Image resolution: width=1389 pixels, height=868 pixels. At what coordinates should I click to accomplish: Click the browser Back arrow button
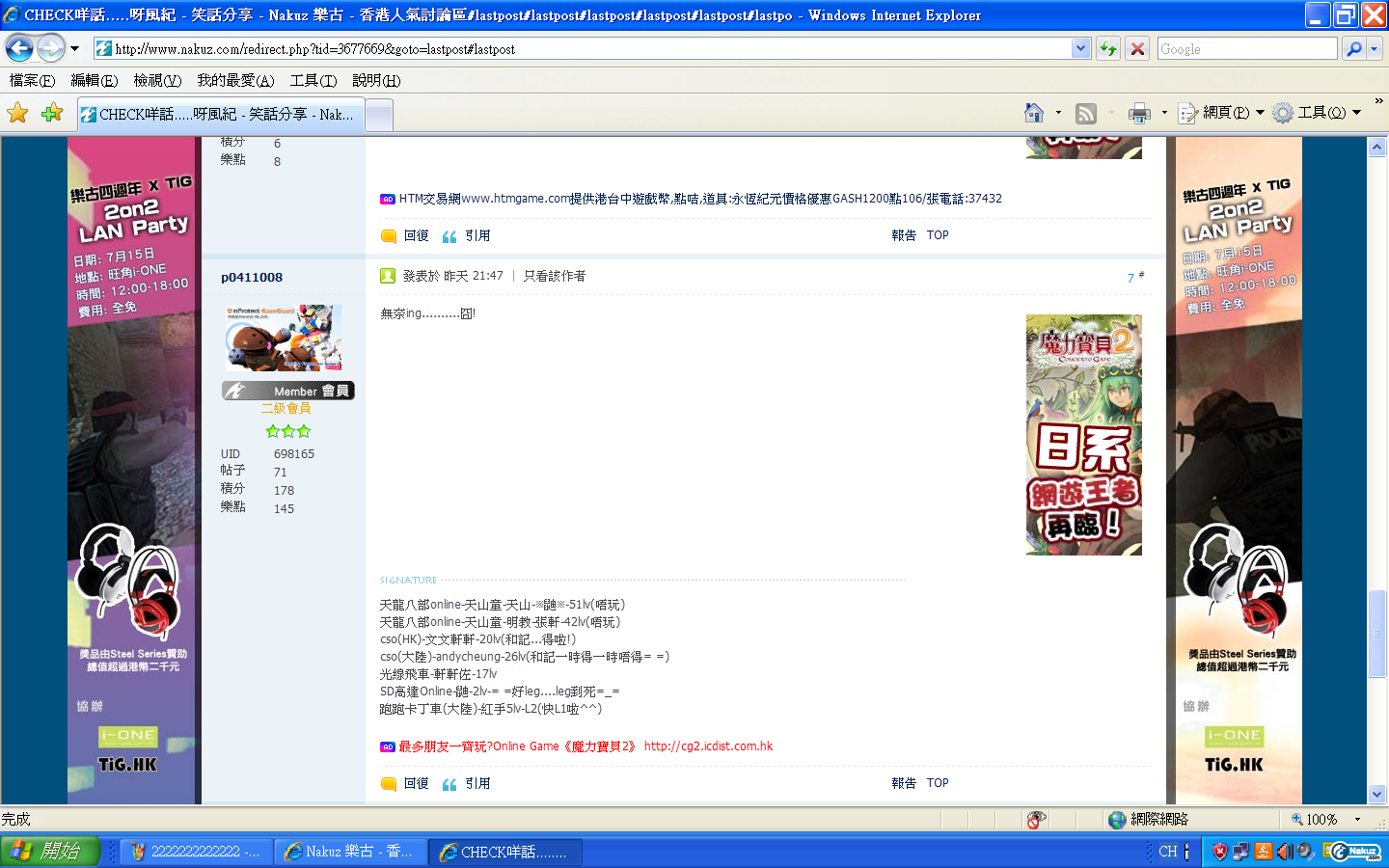coord(19,48)
